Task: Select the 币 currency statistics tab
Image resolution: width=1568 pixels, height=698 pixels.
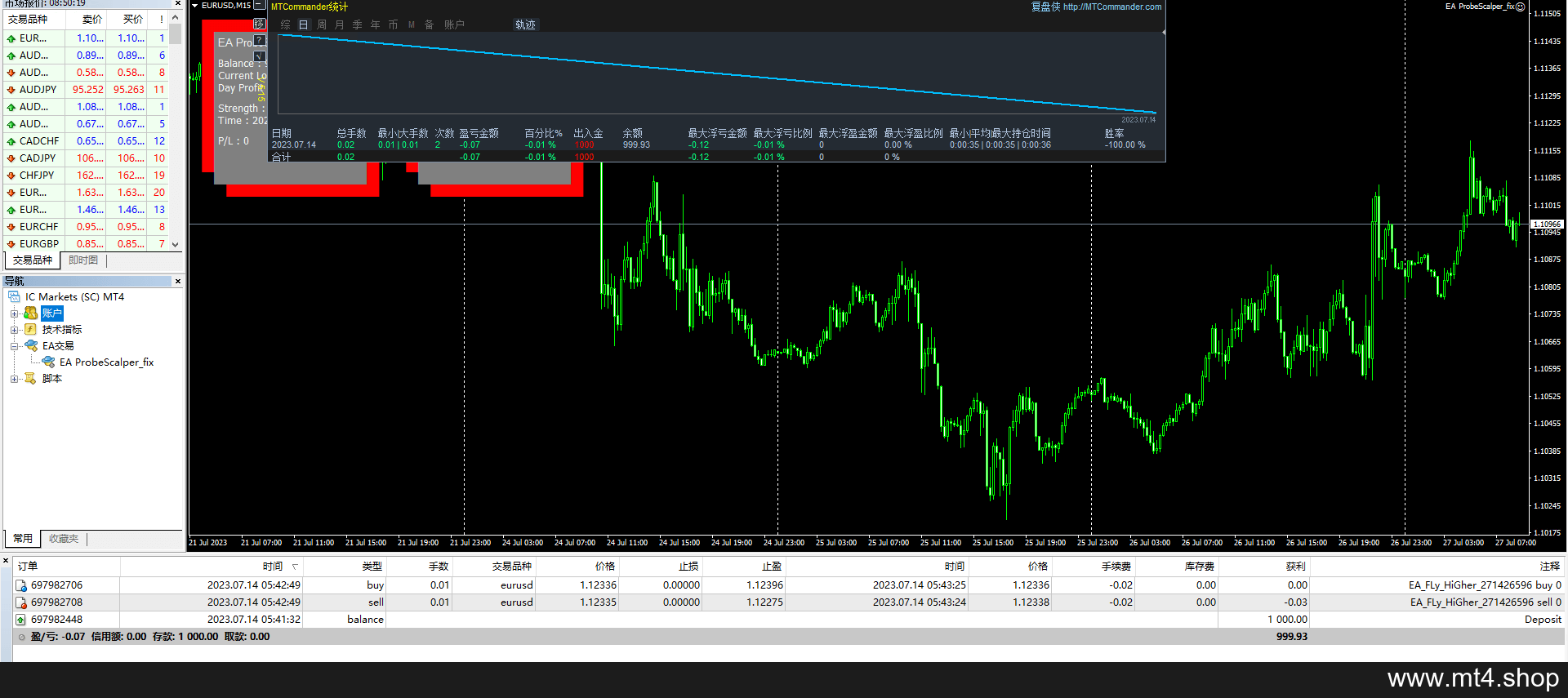Action: pyautogui.click(x=394, y=24)
